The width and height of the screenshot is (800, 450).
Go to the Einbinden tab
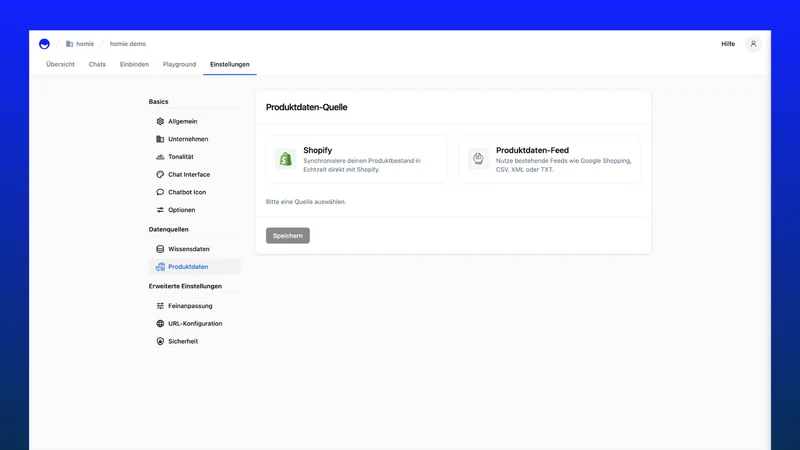[x=134, y=64]
